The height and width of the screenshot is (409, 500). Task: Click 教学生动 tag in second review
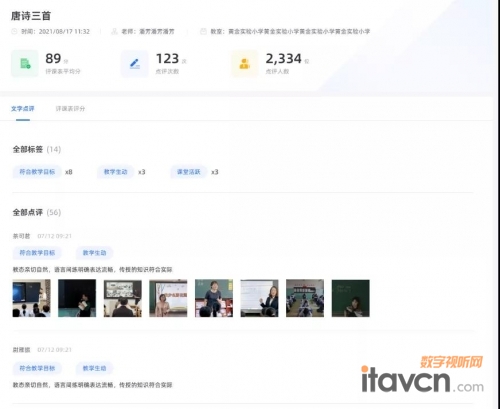94,368
